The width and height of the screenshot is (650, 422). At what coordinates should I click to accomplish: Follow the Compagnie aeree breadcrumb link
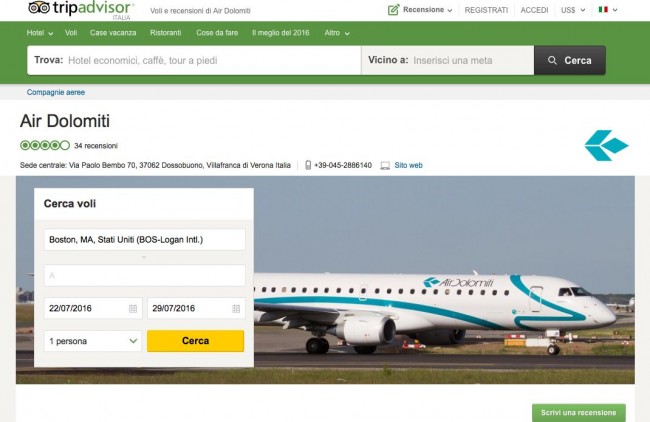pyautogui.click(x=56, y=92)
